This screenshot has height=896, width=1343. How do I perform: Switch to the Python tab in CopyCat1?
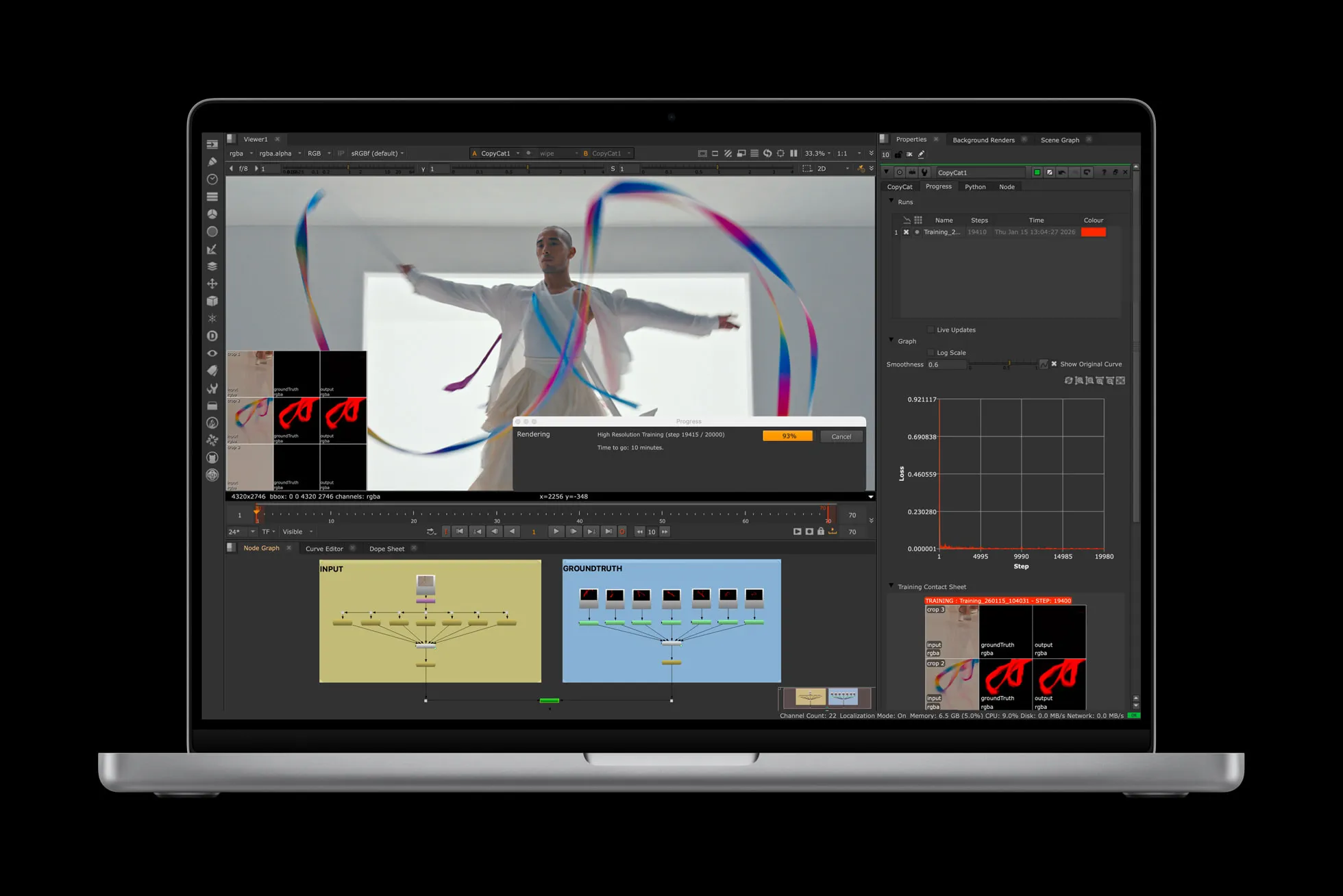[x=976, y=186]
